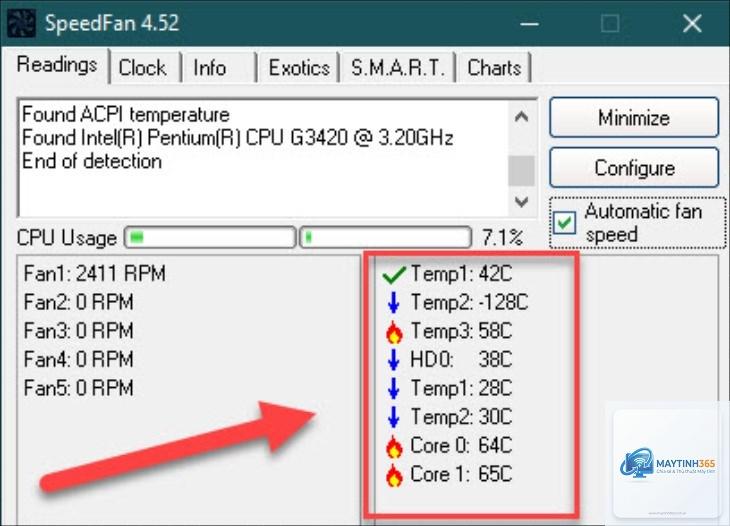This screenshot has width=730, height=526.
Task: Click the blue down arrow beside Temp2: -128C
Action: point(394,303)
